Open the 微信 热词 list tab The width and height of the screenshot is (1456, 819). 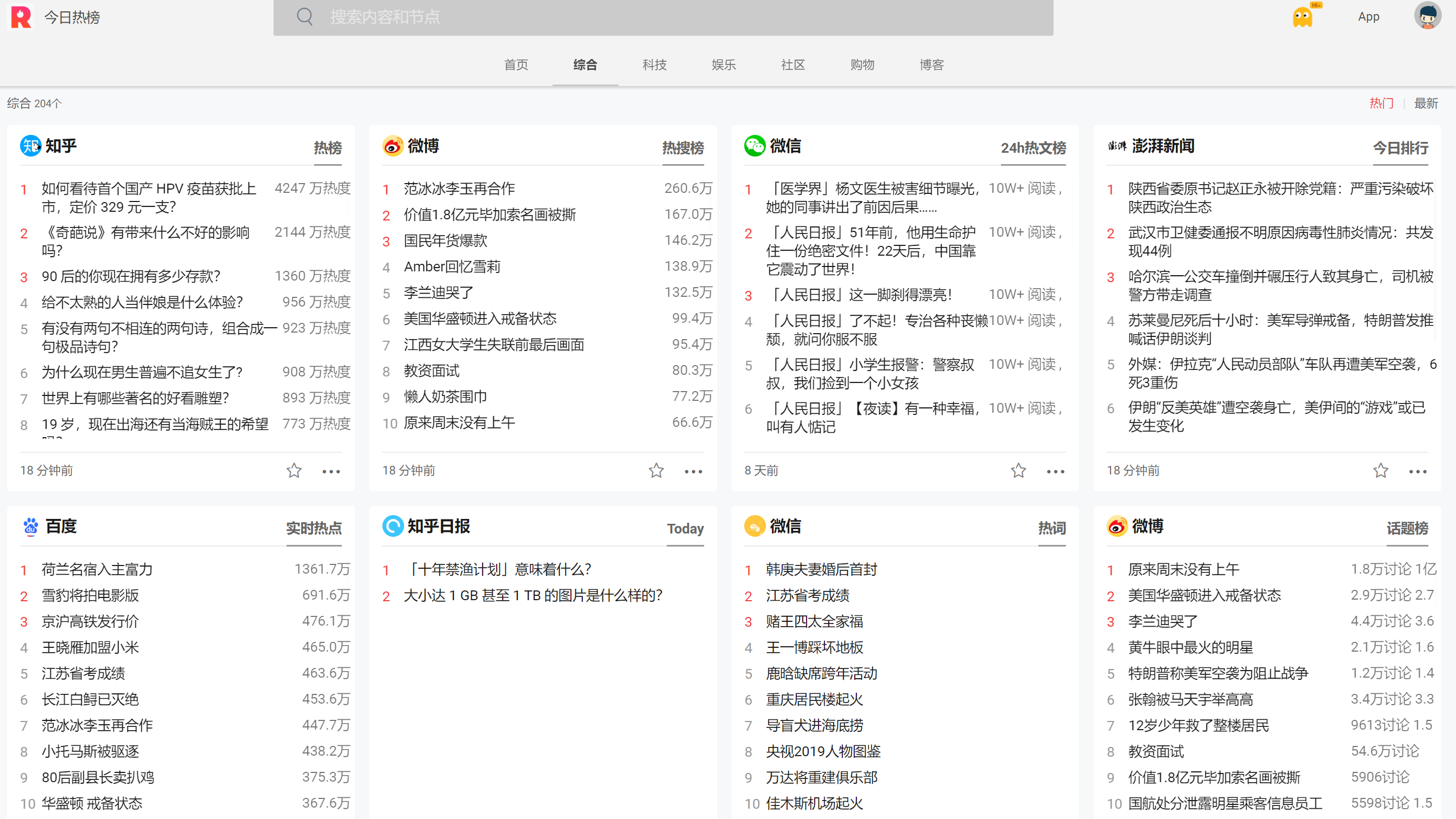[x=1052, y=529]
